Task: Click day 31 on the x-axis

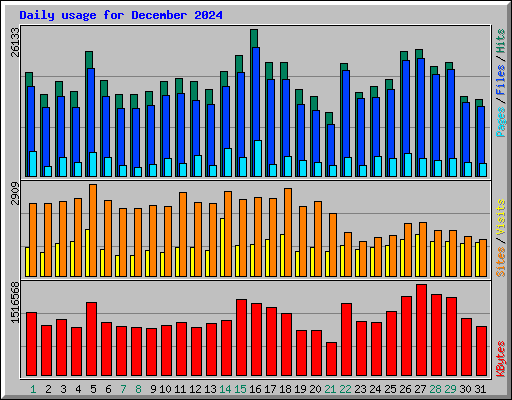Action: (480, 389)
